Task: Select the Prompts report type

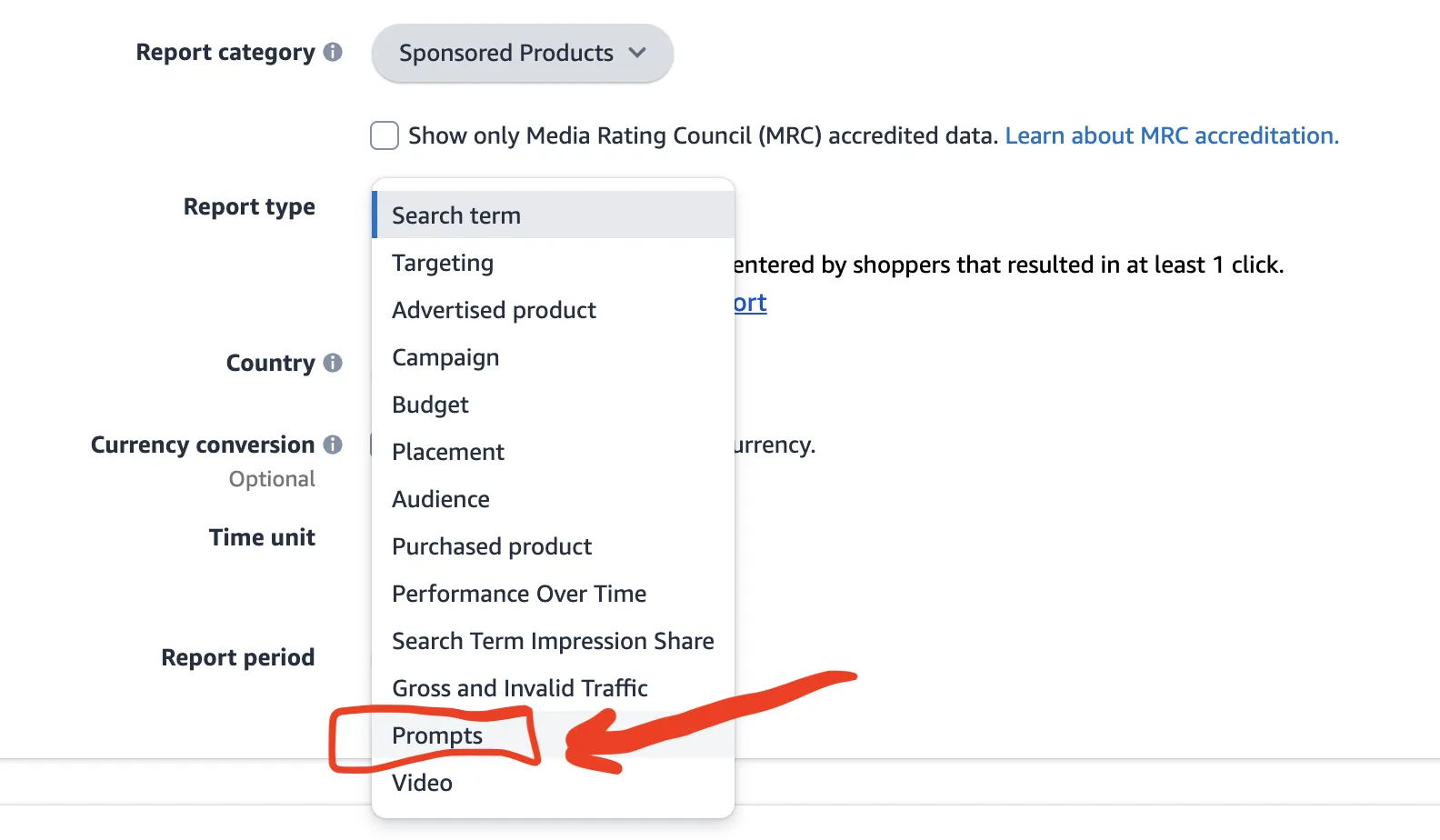Action: 436,735
